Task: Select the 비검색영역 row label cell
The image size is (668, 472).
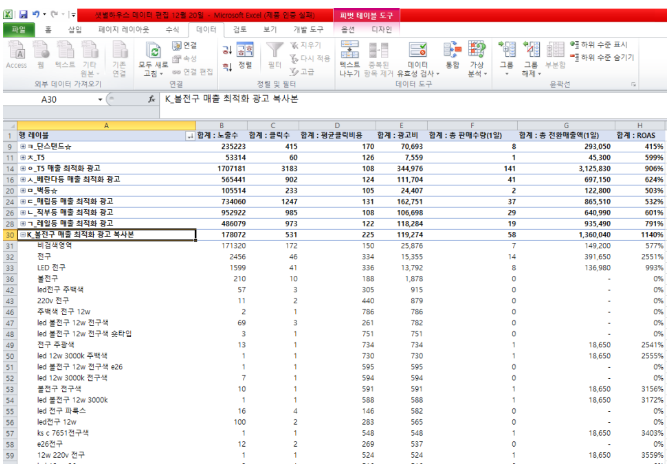Action: coord(107,246)
